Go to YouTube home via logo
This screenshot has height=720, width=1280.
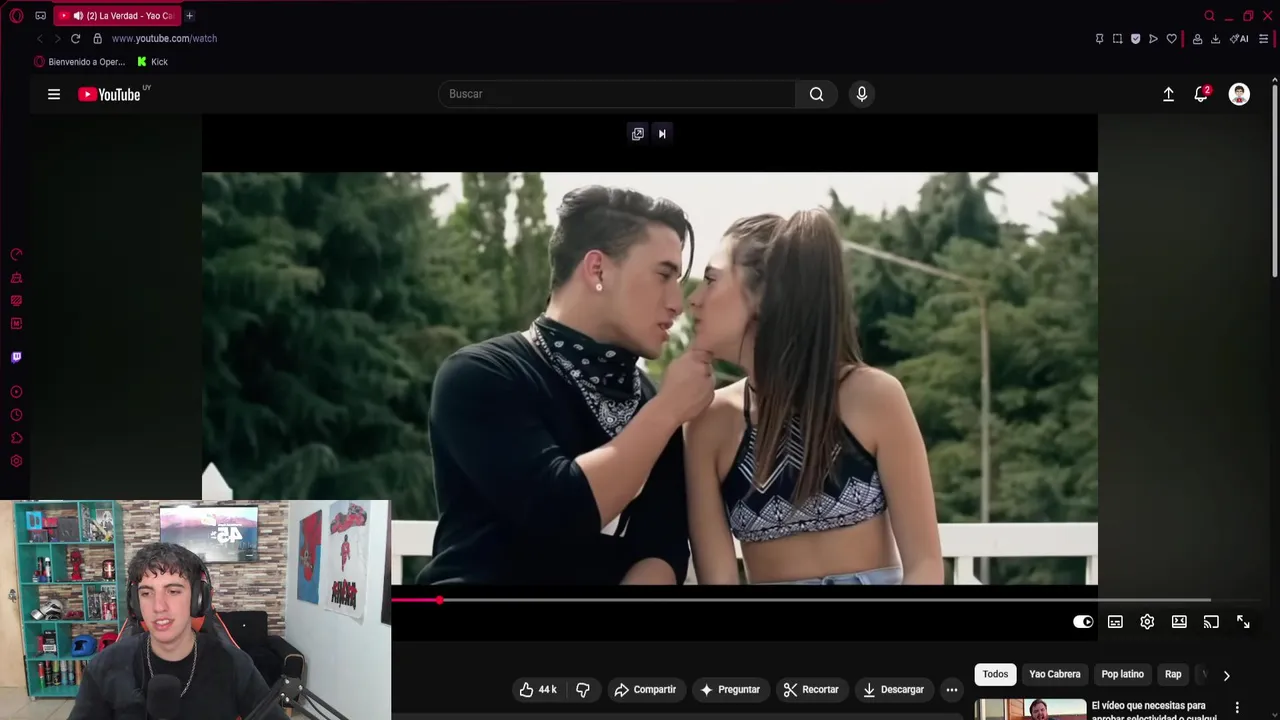point(109,94)
